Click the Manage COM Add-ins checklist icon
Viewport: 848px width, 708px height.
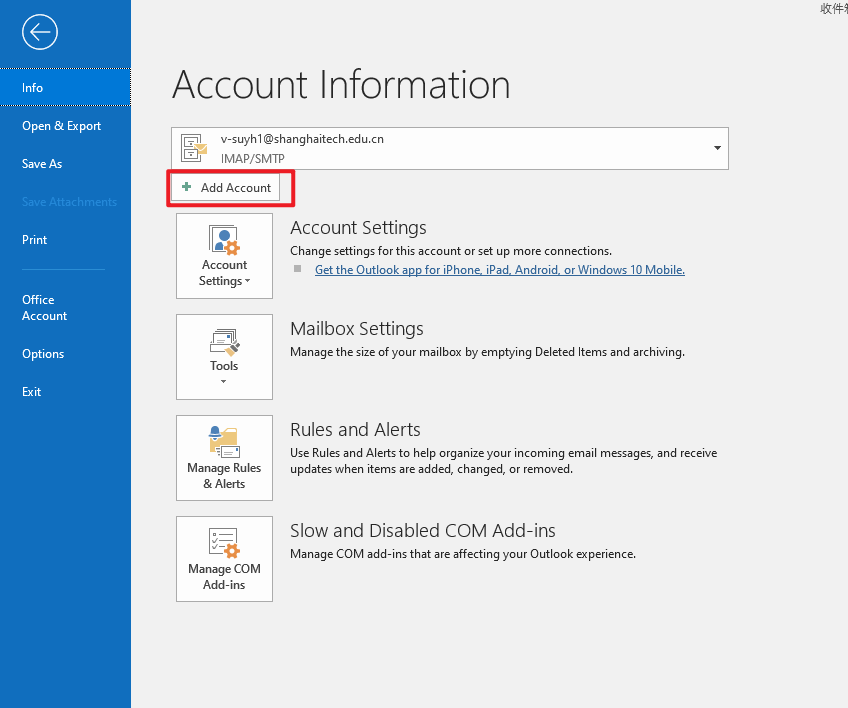tap(224, 543)
